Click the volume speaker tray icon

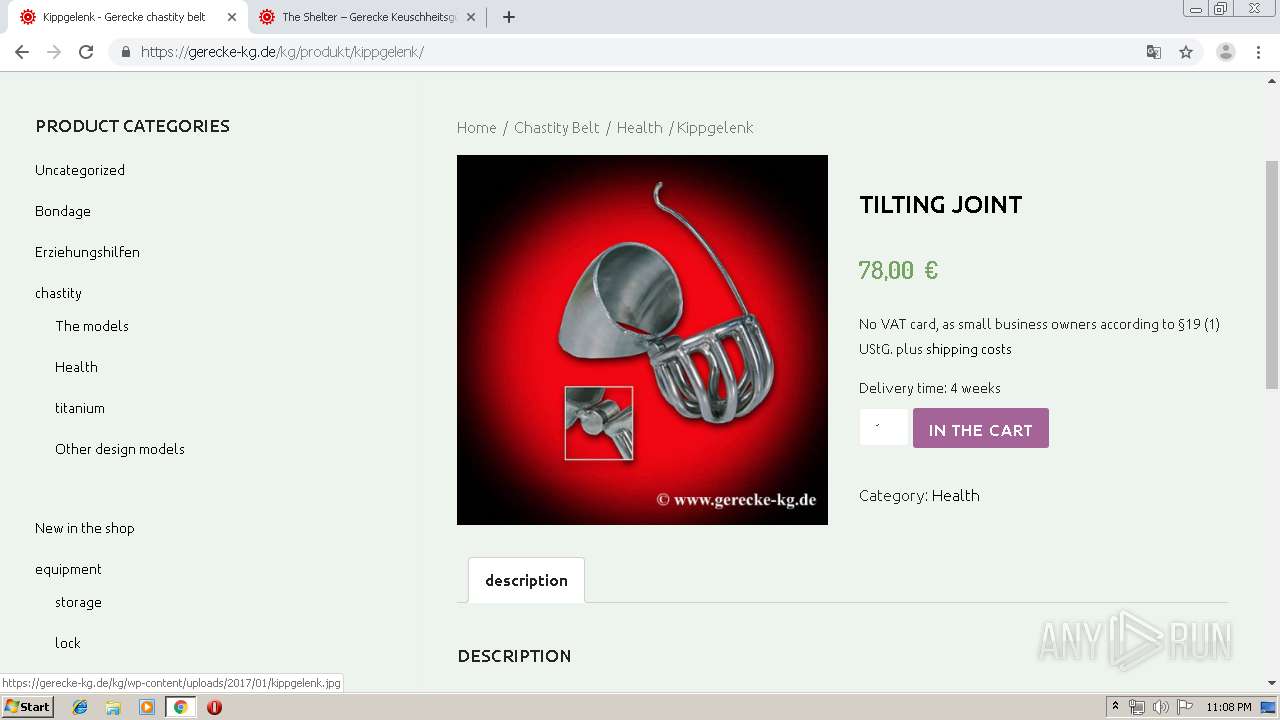(1160, 707)
